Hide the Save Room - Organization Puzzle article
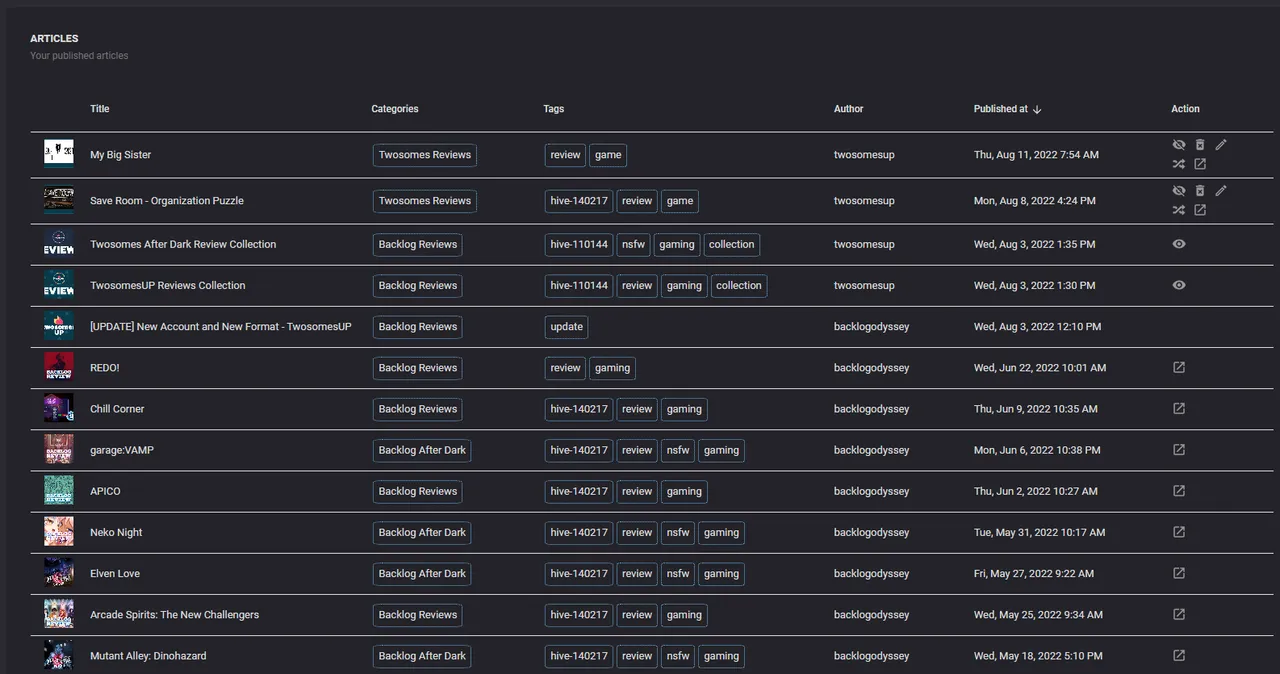The height and width of the screenshot is (674, 1280). click(1179, 191)
